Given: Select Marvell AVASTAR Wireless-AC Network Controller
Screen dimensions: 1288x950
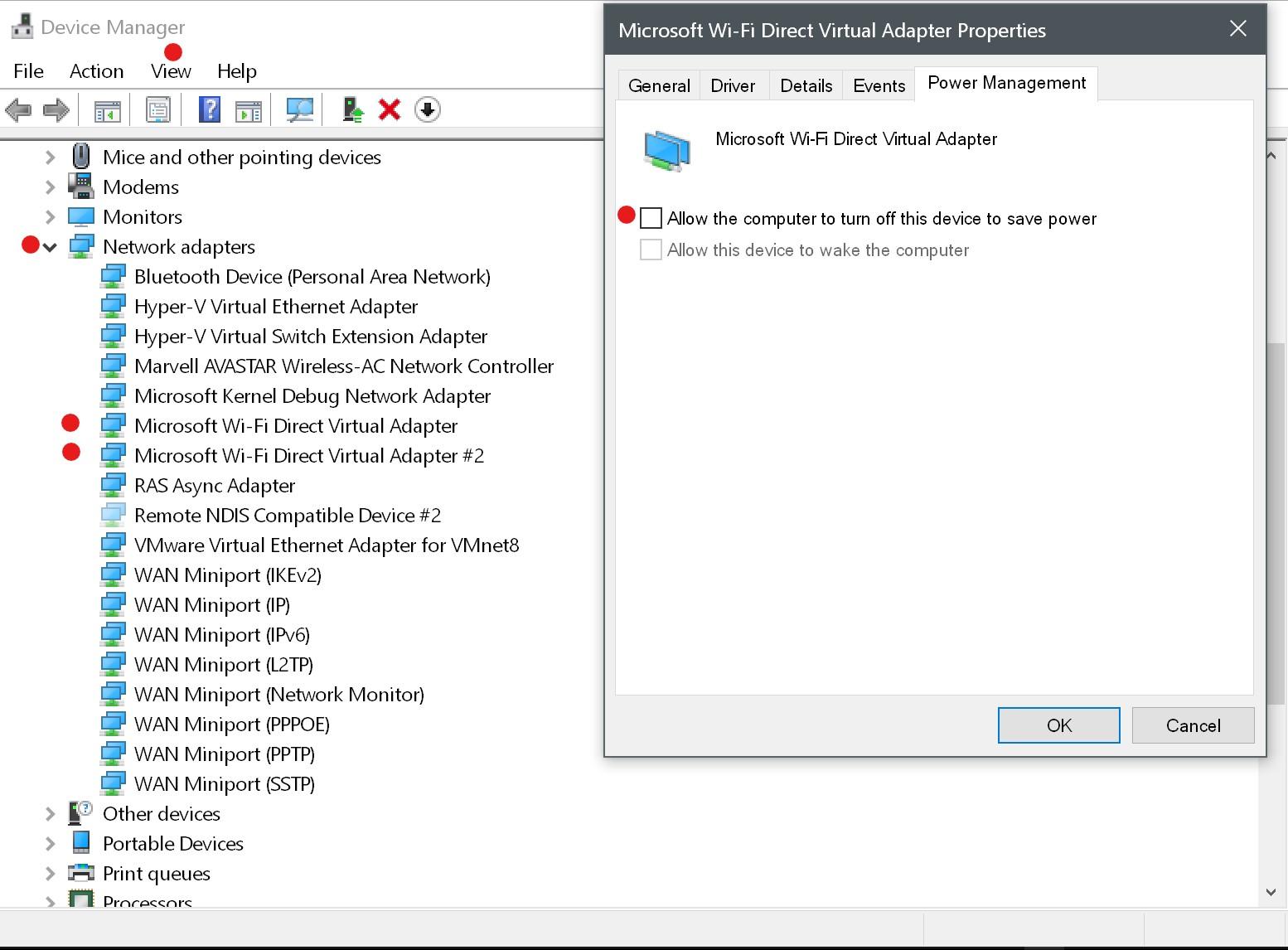Looking at the screenshot, I should tap(343, 366).
